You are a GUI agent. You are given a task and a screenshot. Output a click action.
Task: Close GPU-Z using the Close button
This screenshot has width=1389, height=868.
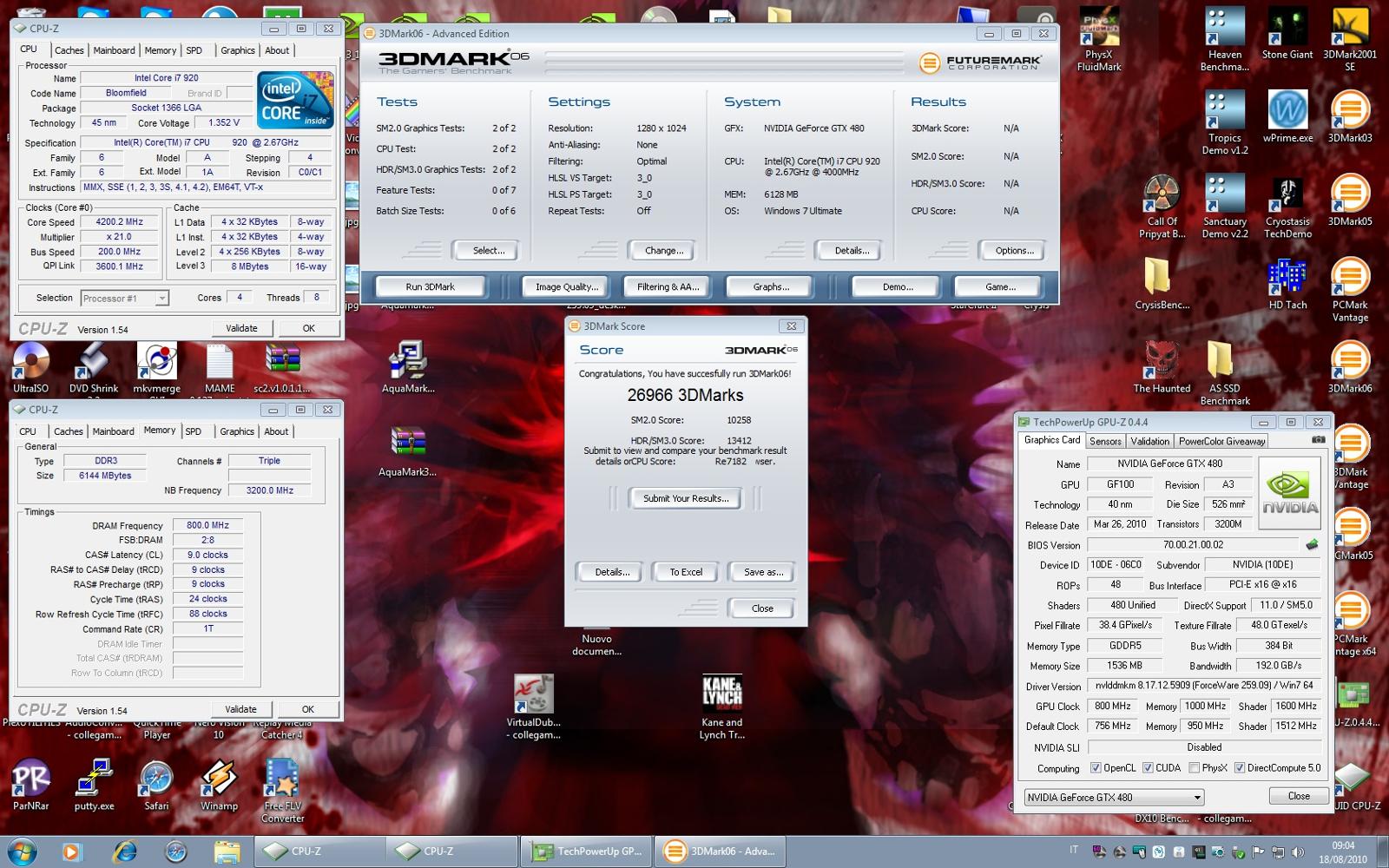[1299, 796]
